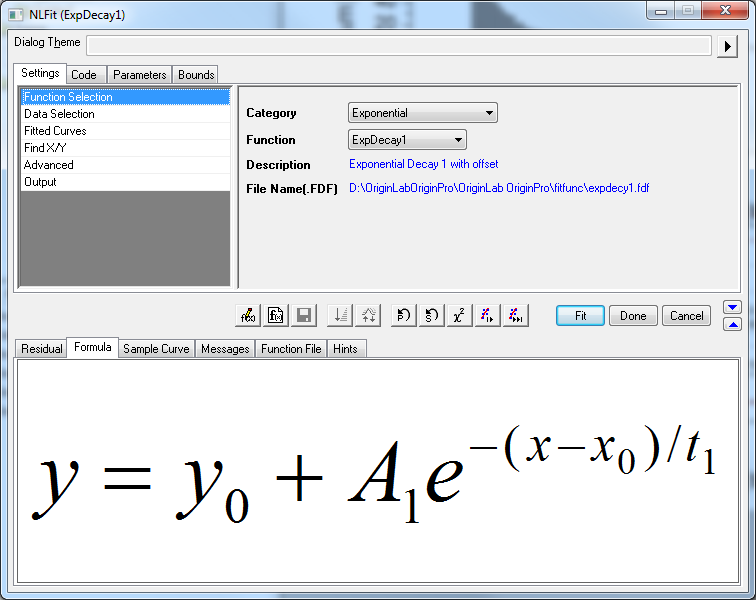Select Advanced in settings list
This screenshot has width=756, height=600.
coord(125,165)
